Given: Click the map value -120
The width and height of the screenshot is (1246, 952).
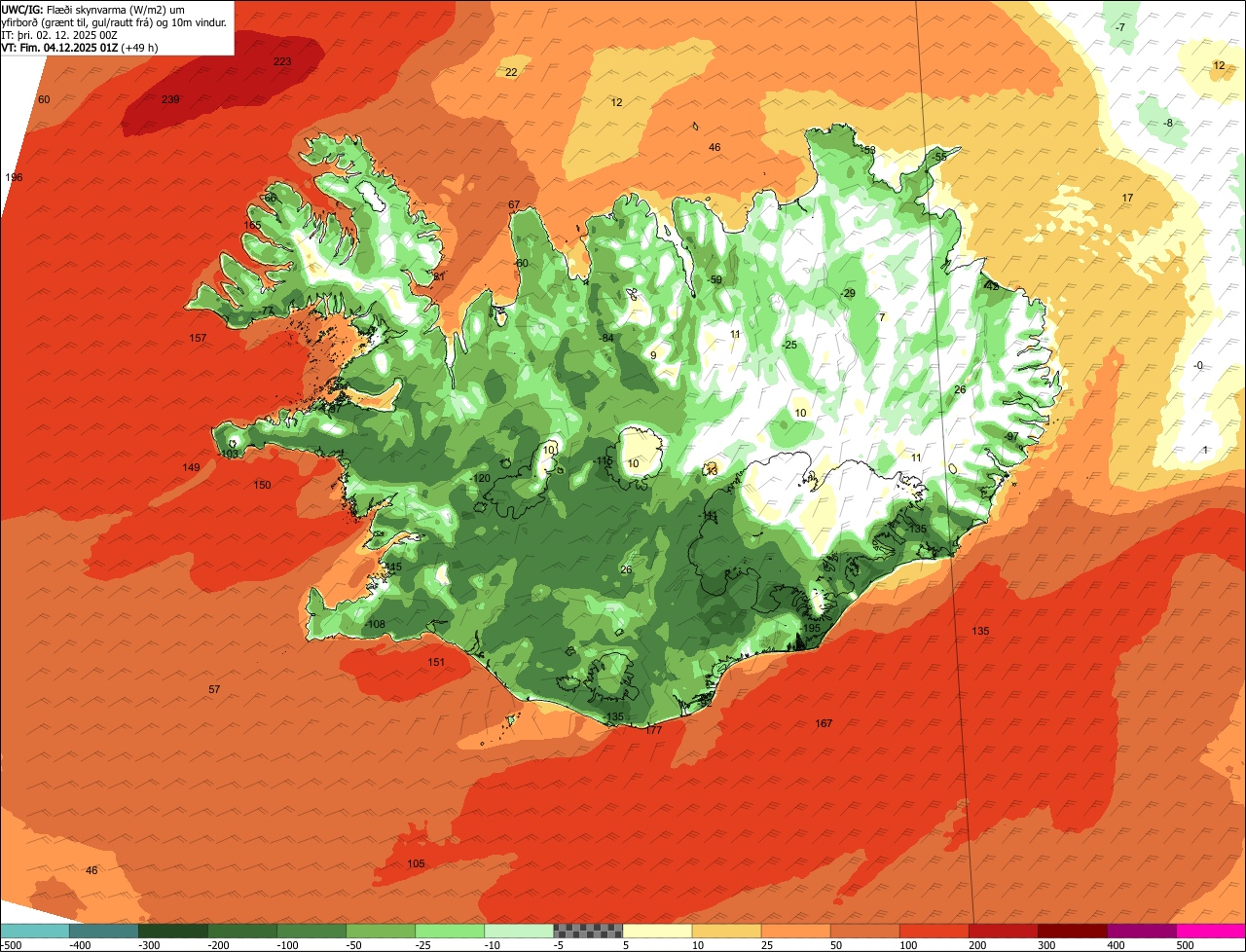Looking at the screenshot, I should click(480, 478).
